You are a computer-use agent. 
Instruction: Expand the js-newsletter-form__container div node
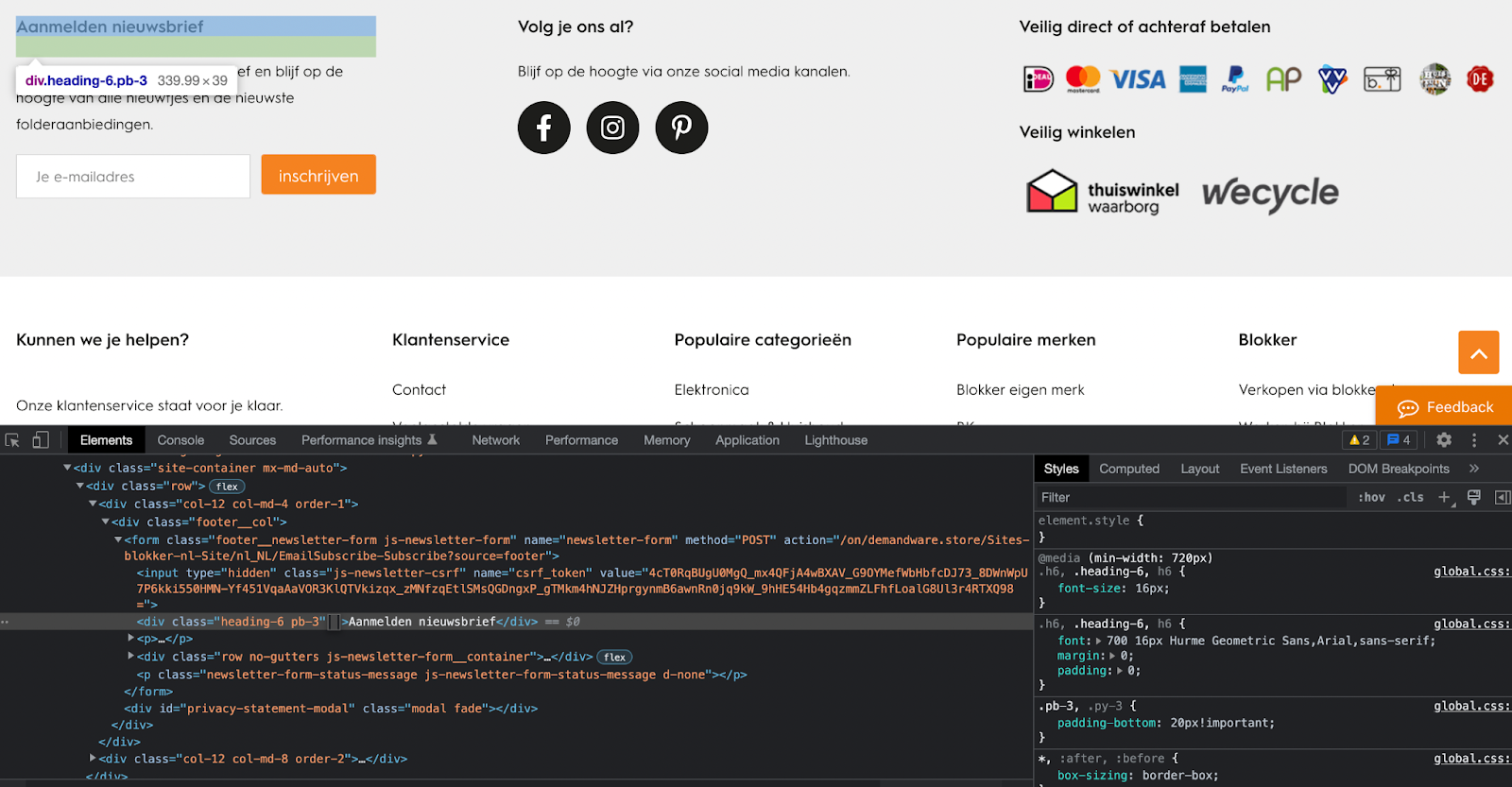click(131, 657)
